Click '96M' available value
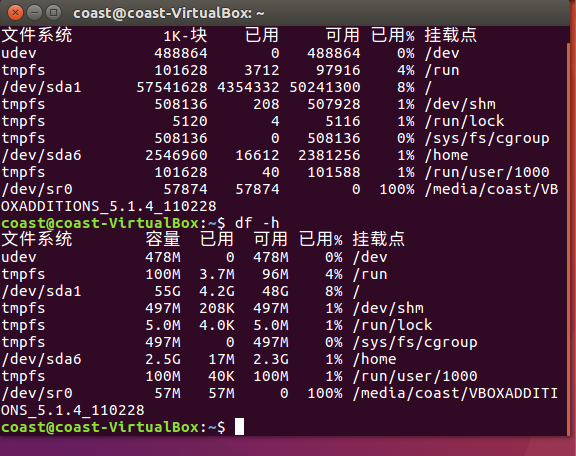This screenshot has width=576, height=456. [275, 274]
